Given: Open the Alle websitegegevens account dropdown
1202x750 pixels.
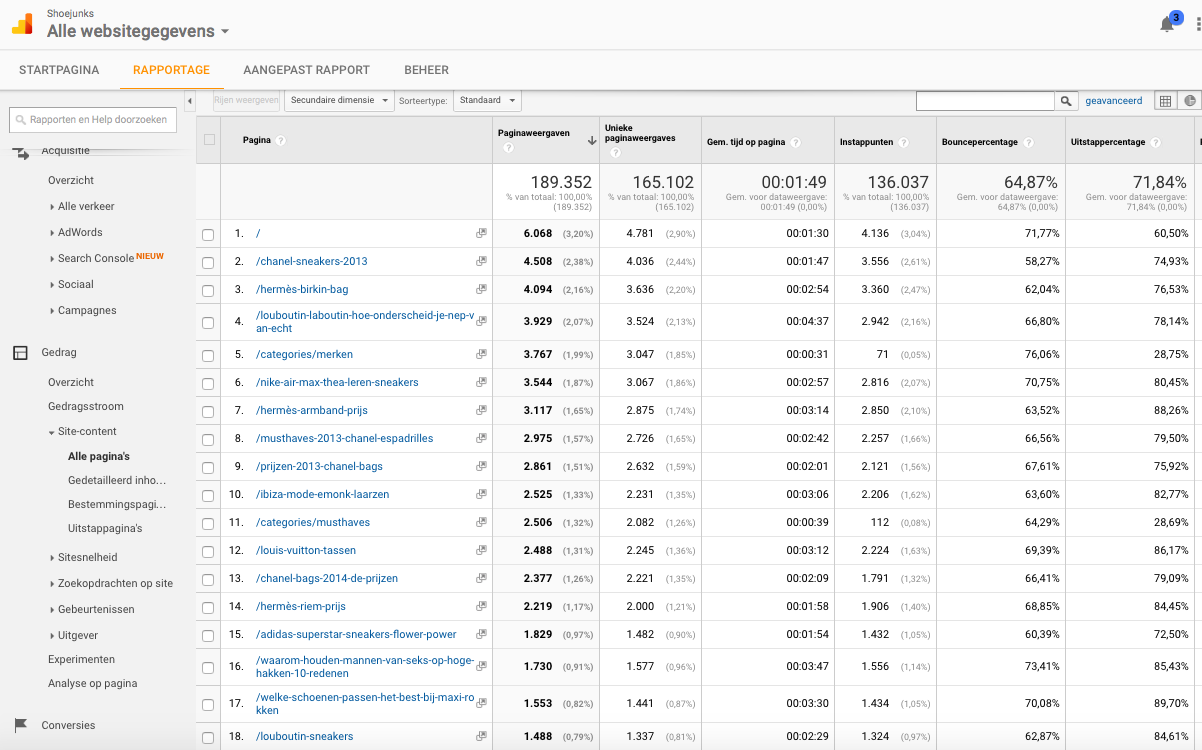Looking at the screenshot, I should click(x=138, y=31).
